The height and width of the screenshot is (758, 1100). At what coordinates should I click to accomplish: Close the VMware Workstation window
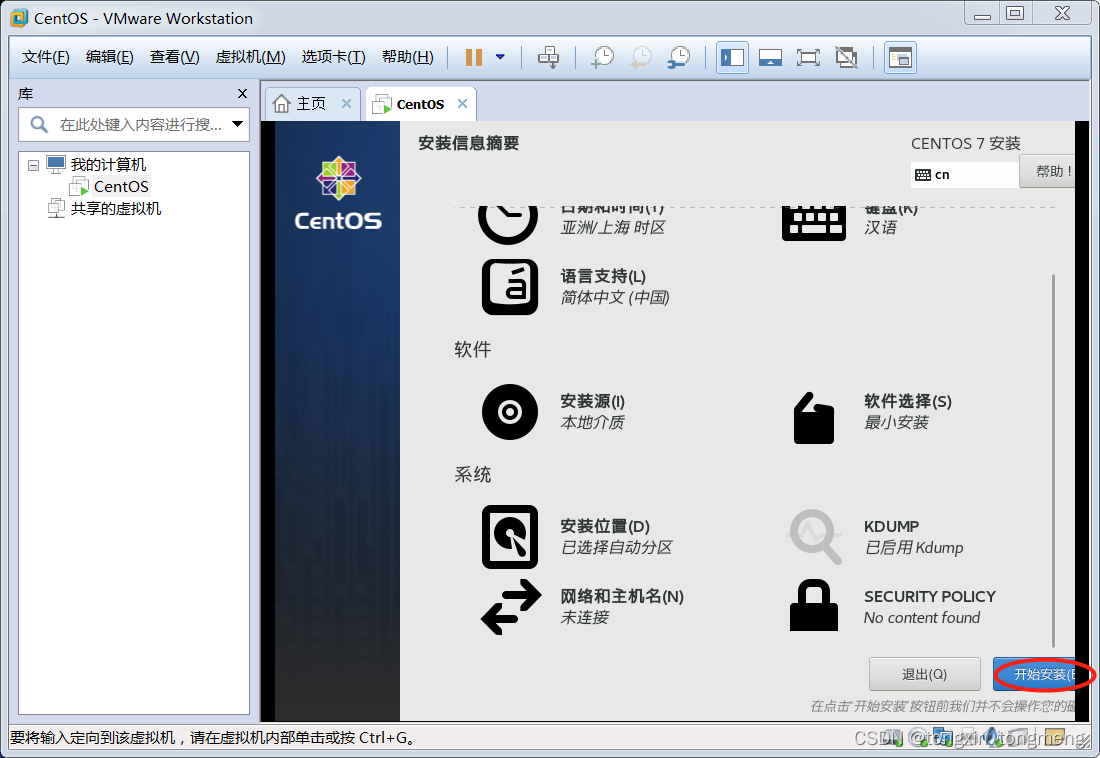(x=1062, y=13)
